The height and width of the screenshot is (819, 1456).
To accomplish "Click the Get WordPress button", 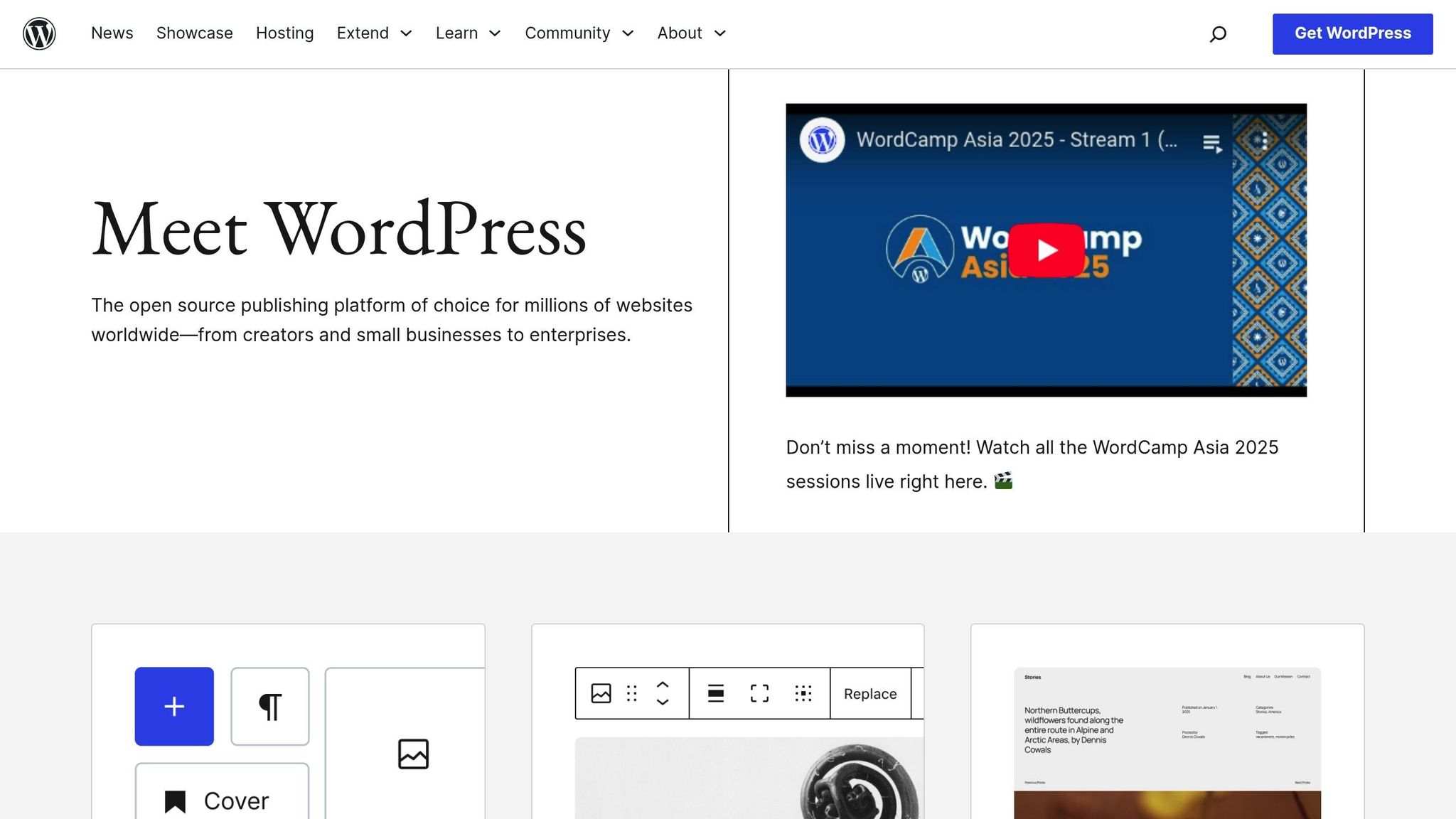I will click(1351, 33).
